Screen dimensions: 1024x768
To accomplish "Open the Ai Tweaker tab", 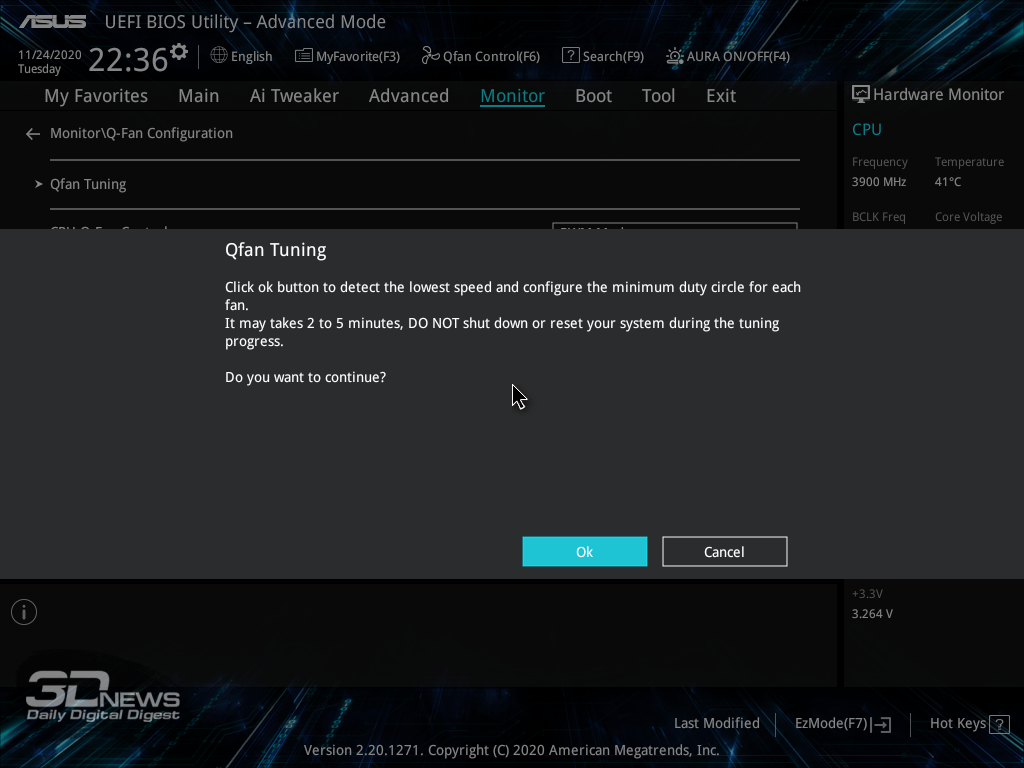I will (x=294, y=96).
